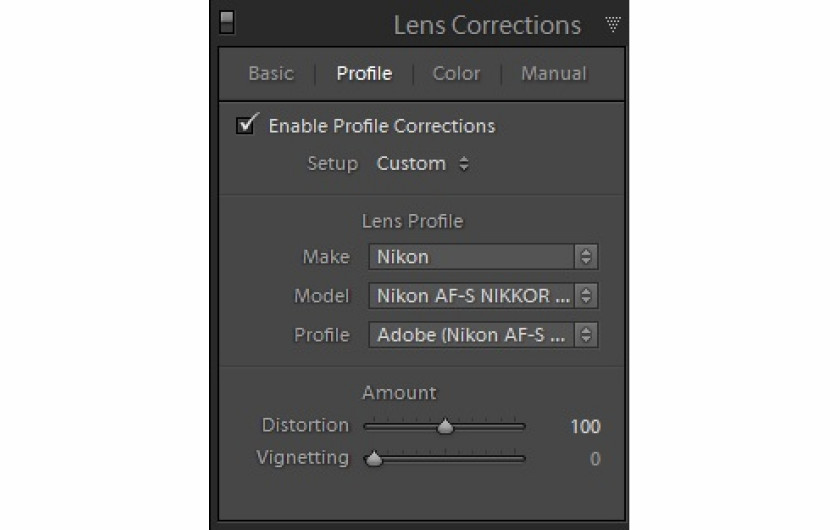Open the Profile dropdown Adobe (Nikon AF-S
This screenshot has height=530, width=840.
click(483, 335)
